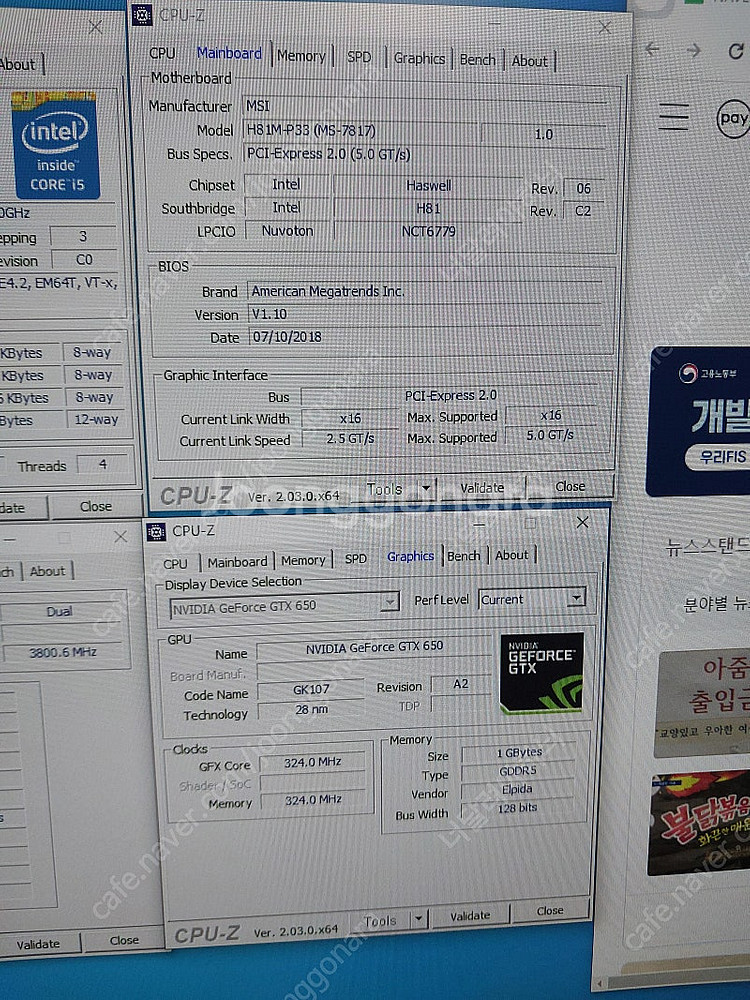Switch to Memory tab in Graphics window
This screenshot has width=750, height=1000.
click(x=303, y=561)
